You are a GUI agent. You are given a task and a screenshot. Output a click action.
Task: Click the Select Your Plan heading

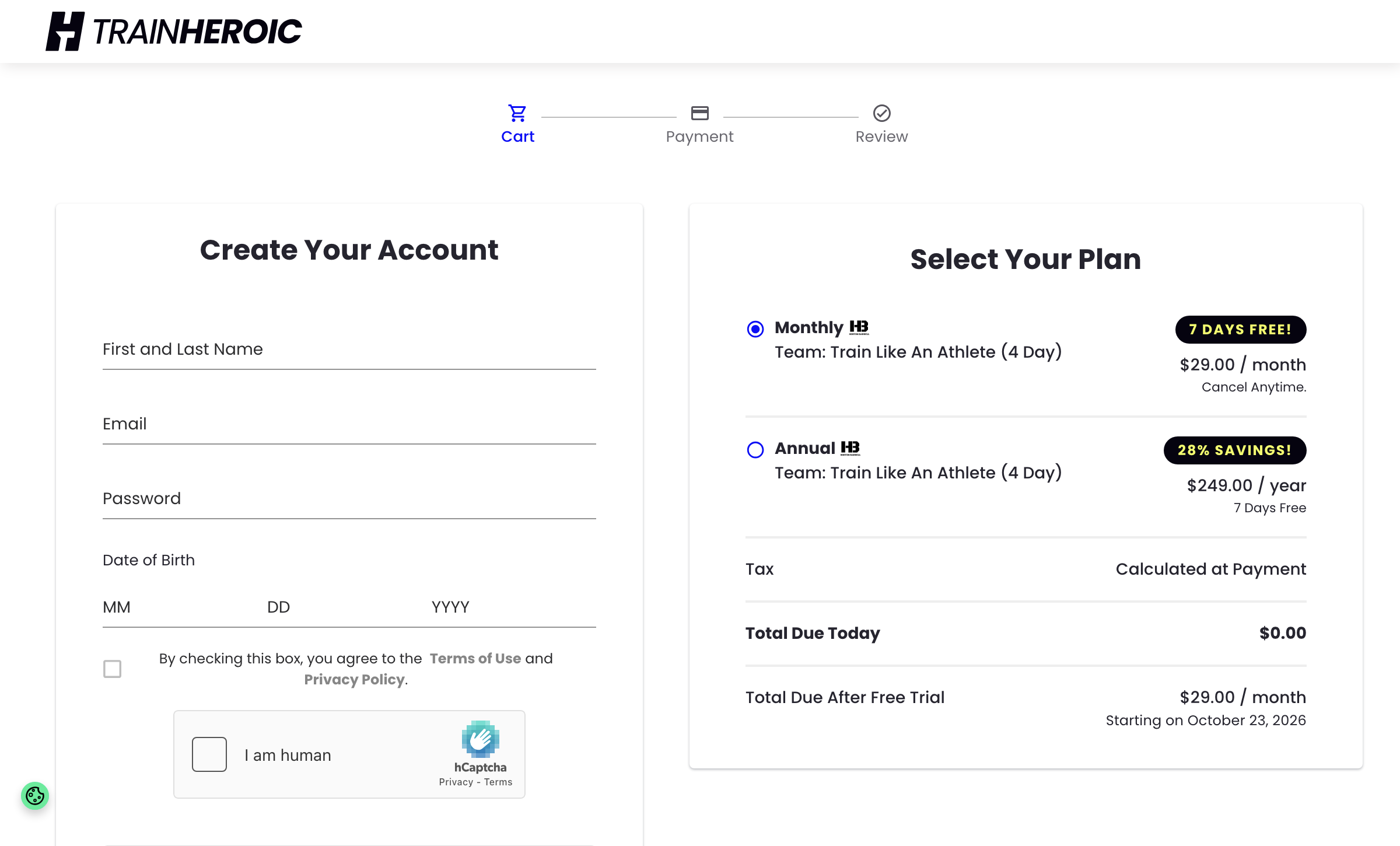[x=1025, y=260]
